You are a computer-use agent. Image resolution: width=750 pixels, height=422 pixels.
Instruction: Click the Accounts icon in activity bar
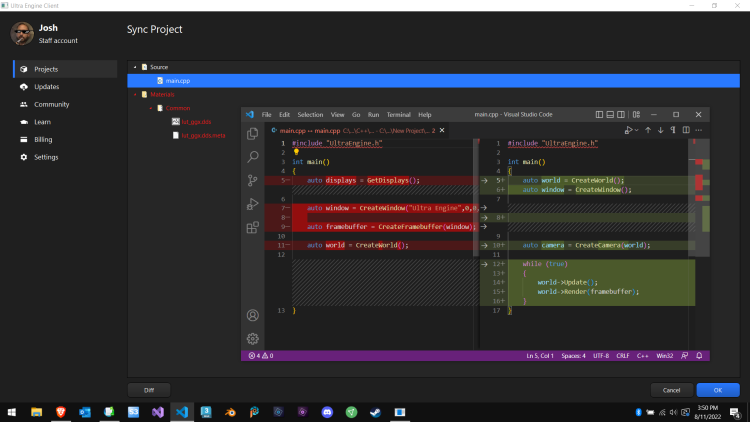(x=253, y=316)
